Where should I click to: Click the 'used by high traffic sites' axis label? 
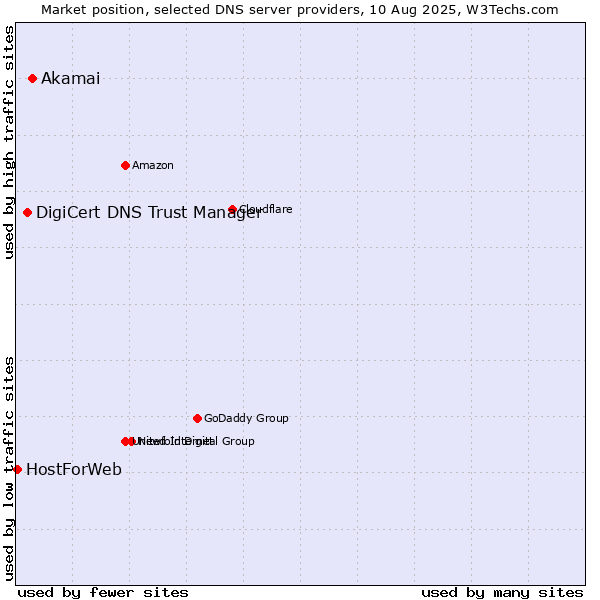8,142
